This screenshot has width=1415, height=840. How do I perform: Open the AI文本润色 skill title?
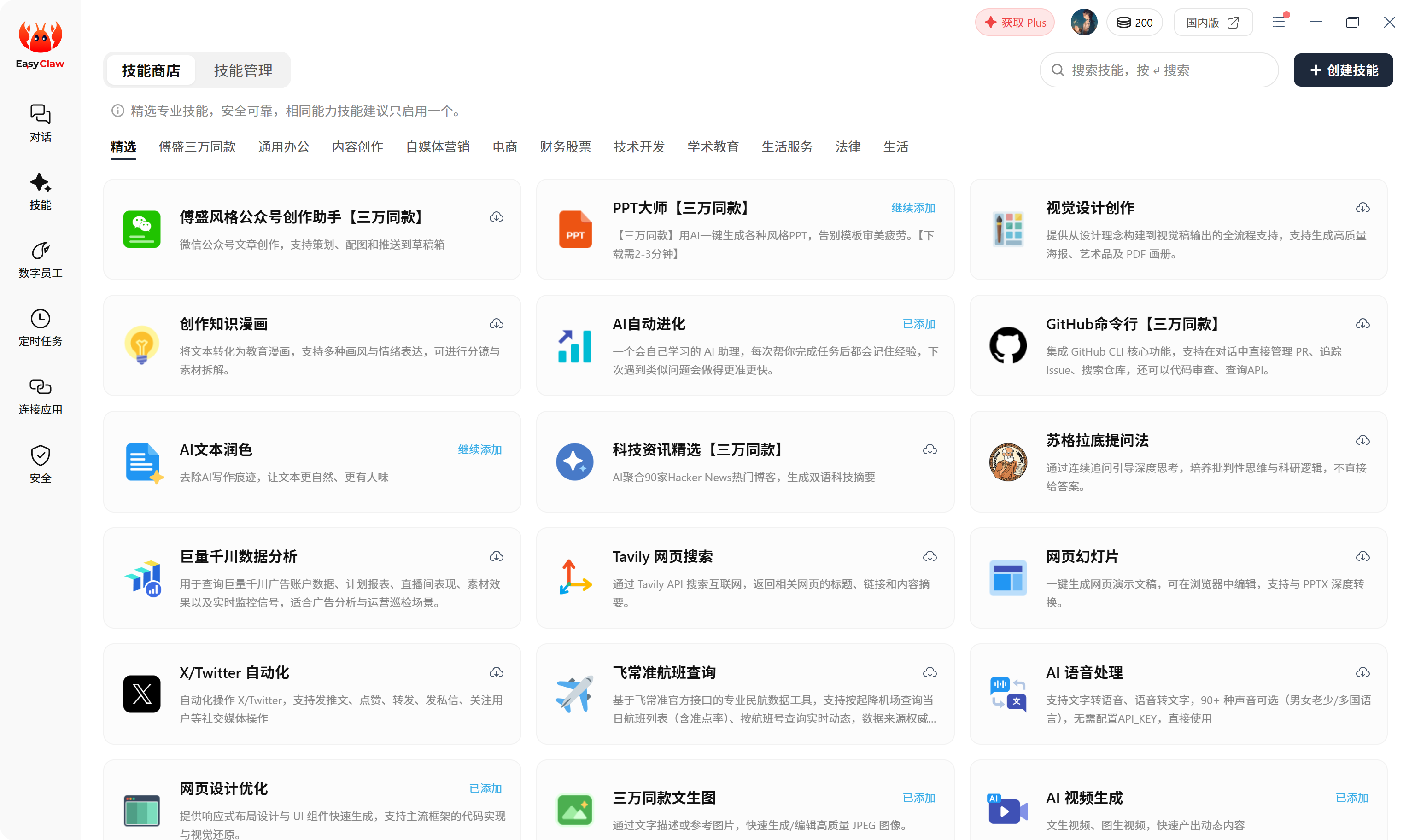coord(216,449)
